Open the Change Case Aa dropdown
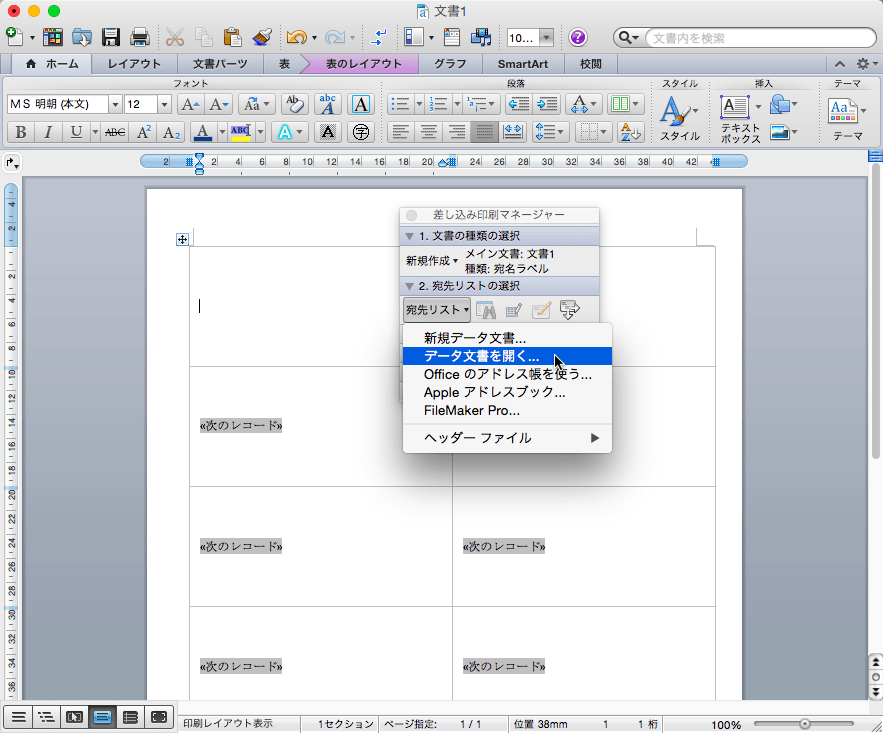Screen dimensions: 883x733 pos(256,104)
